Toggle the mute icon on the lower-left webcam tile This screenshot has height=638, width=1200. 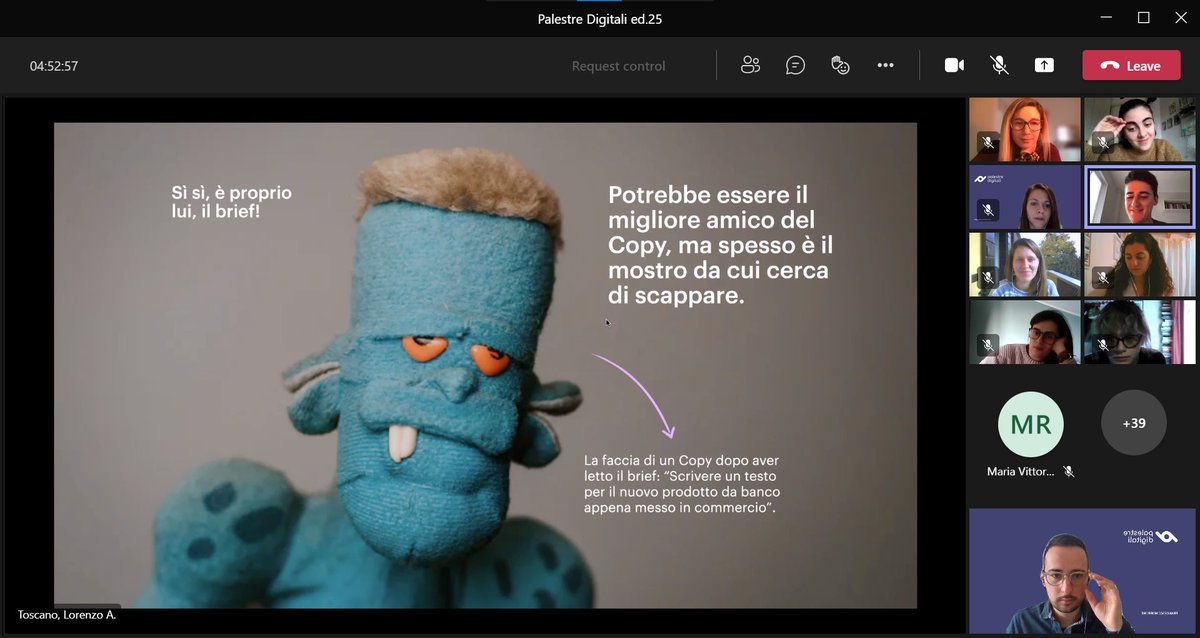986,345
